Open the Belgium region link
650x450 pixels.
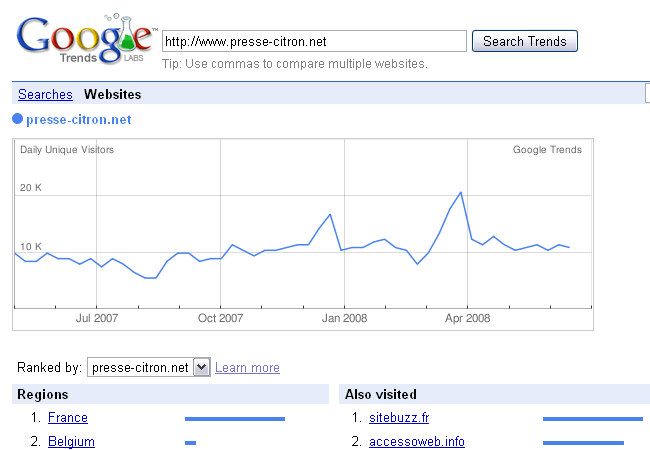click(x=71, y=441)
